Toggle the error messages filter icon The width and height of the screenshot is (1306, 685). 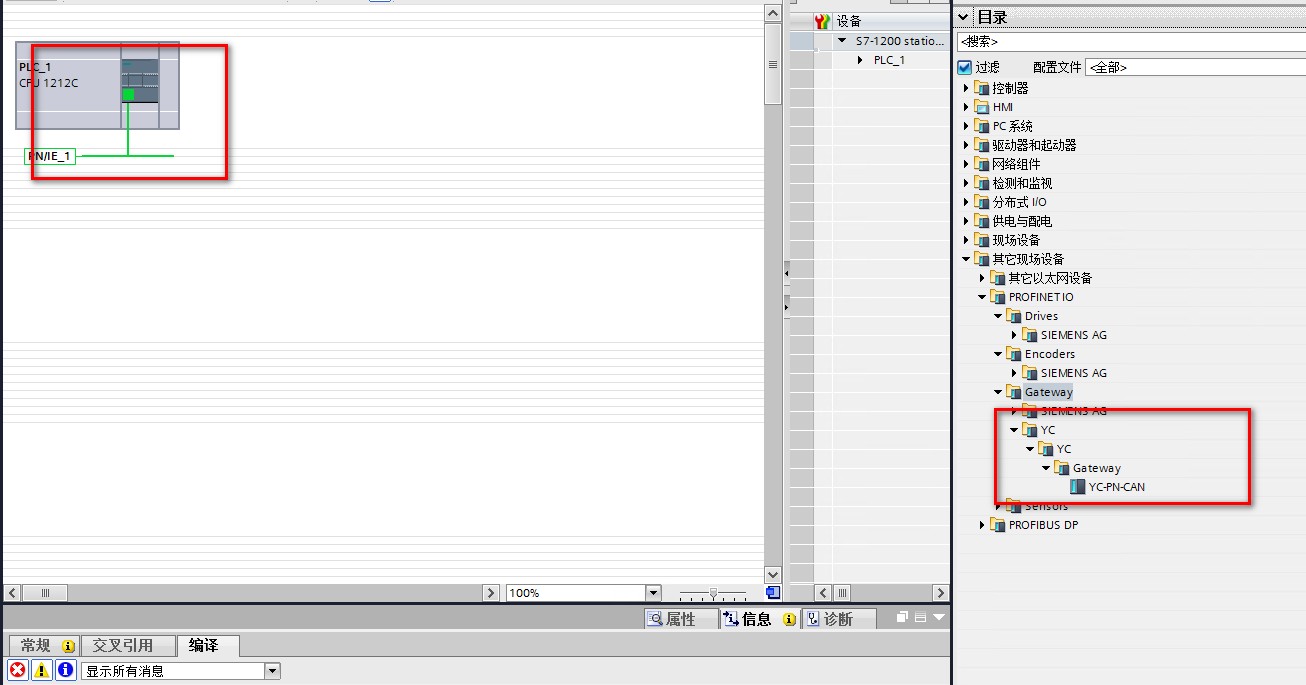[x=17, y=671]
